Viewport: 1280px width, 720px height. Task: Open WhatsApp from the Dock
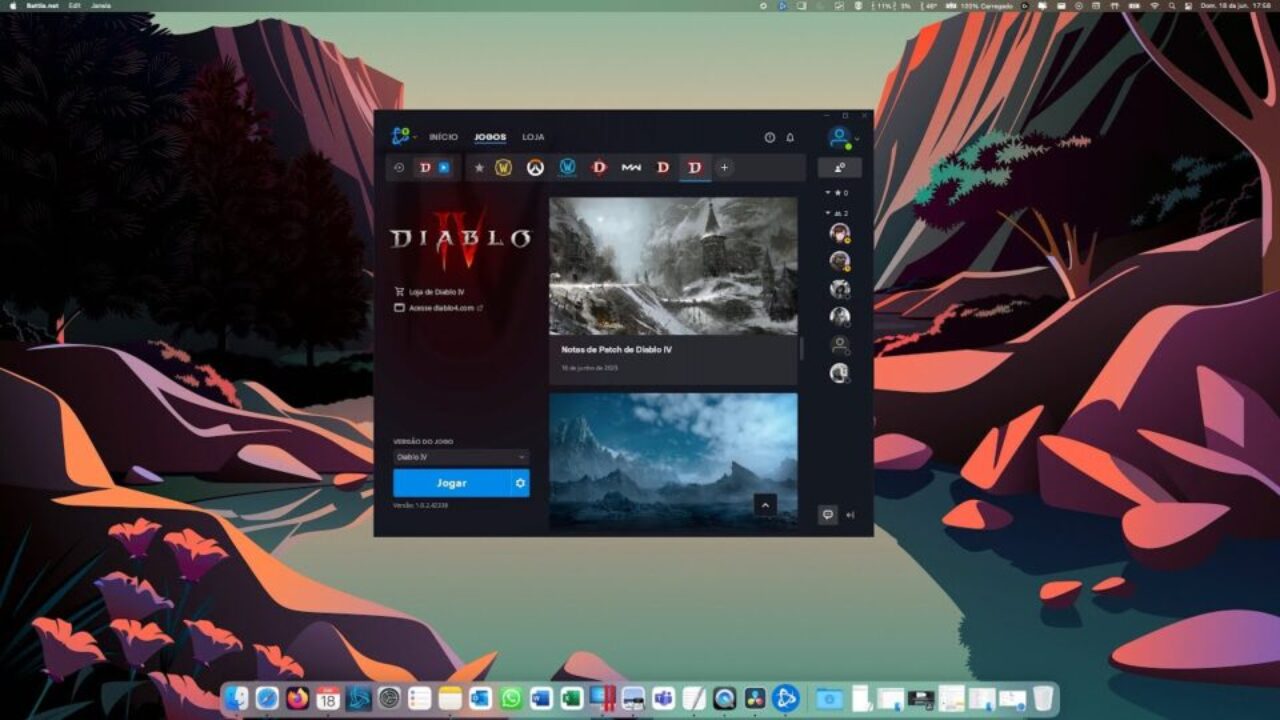pyautogui.click(x=511, y=698)
